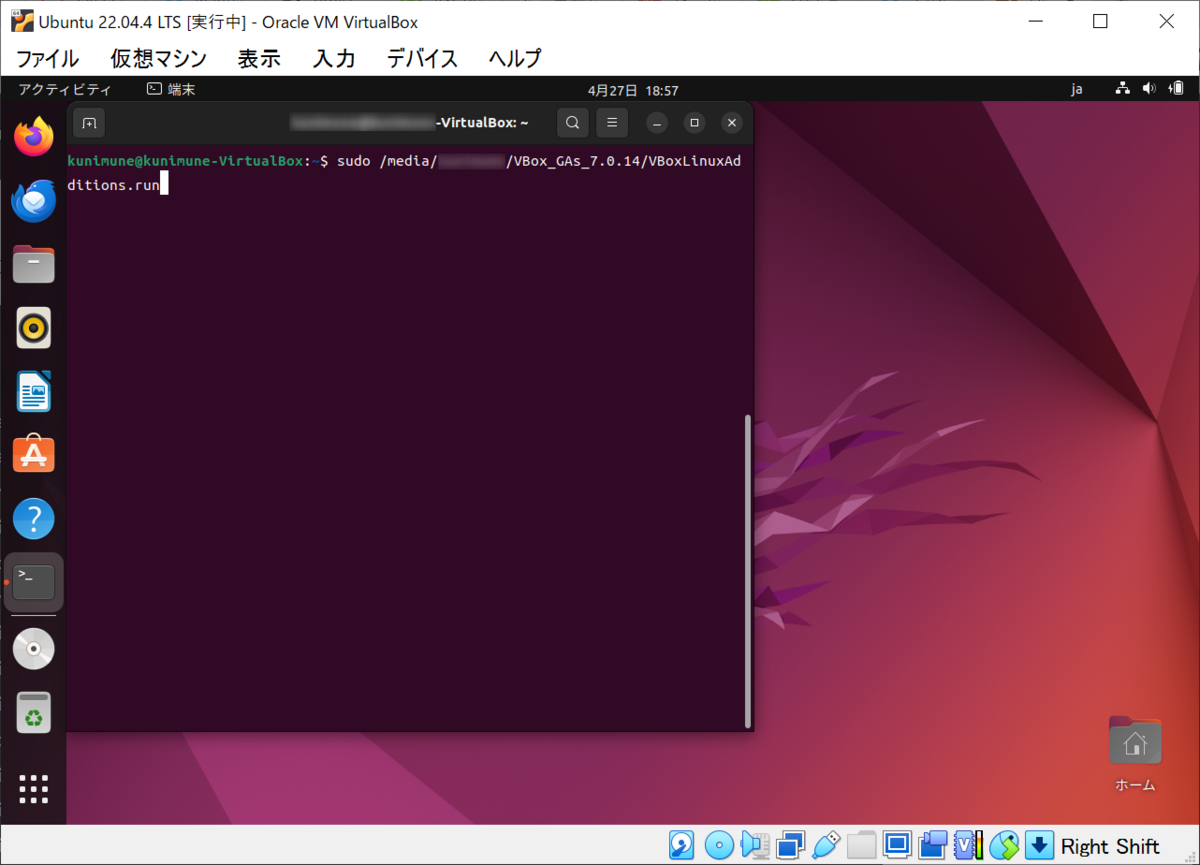Open the Files manager from the dock
The image size is (1200, 865).
34,264
